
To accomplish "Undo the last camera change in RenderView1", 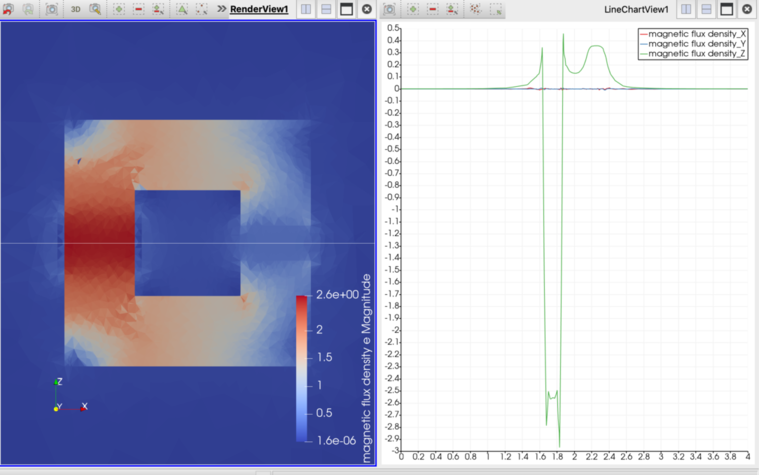I will pyautogui.click(x=8, y=9).
